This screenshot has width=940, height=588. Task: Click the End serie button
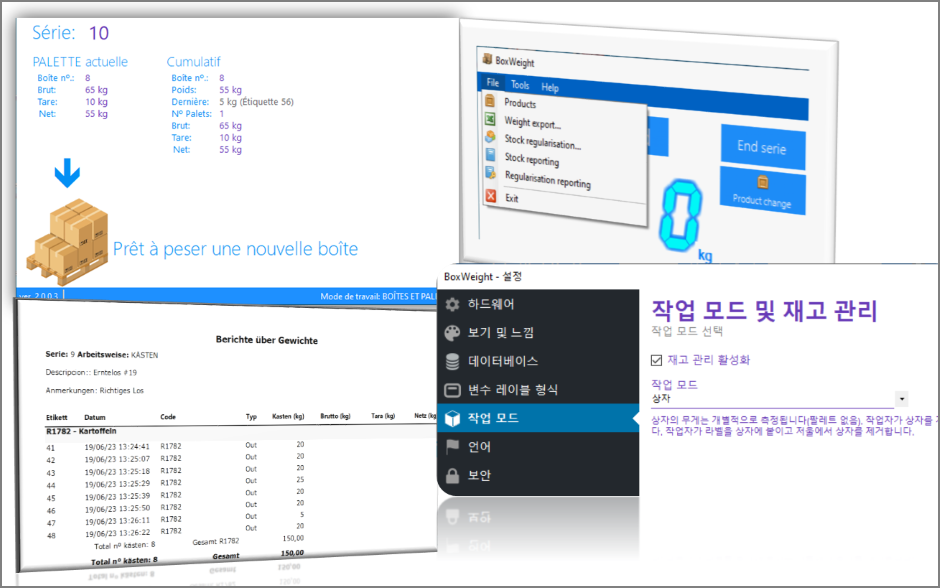[x=763, y=147]
